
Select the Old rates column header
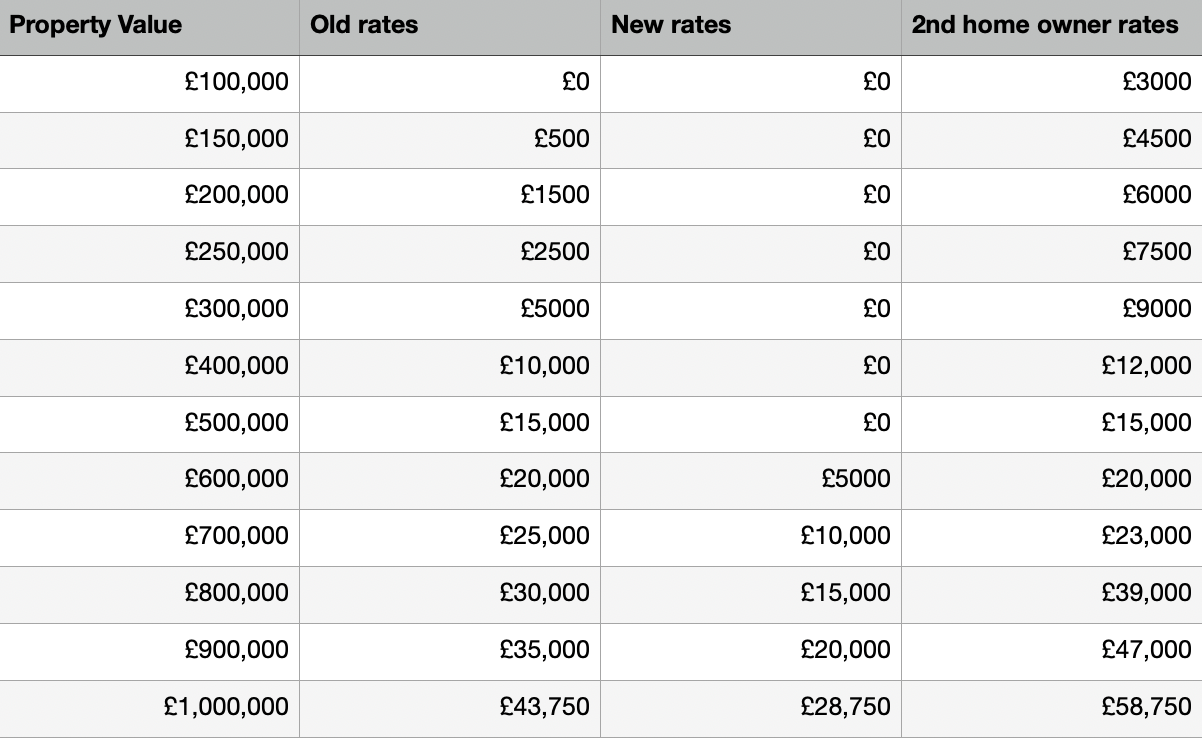pyautogui.click(x=450, y=27)
